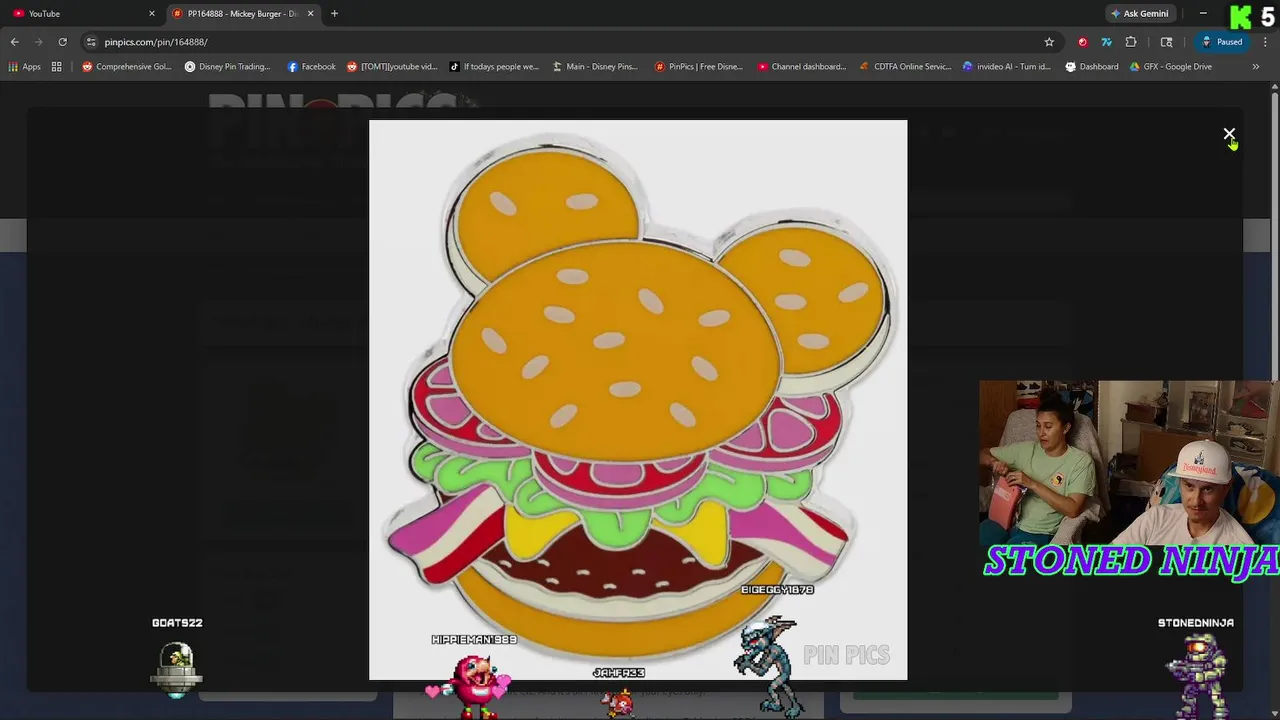Close the PP164888 Mickey Burger tab
The width and height of the screenshot is (1280, 720).
[x=310, y=14]
